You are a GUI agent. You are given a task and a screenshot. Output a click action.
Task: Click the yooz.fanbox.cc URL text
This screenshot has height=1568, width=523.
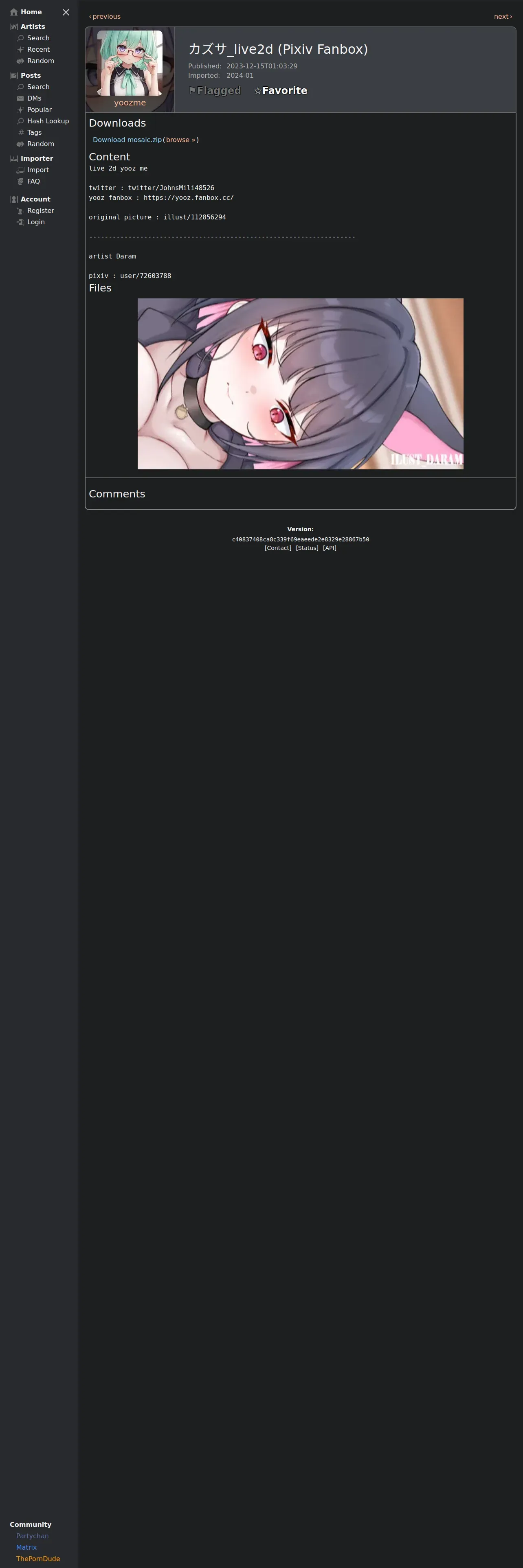(x=189, y=198)
